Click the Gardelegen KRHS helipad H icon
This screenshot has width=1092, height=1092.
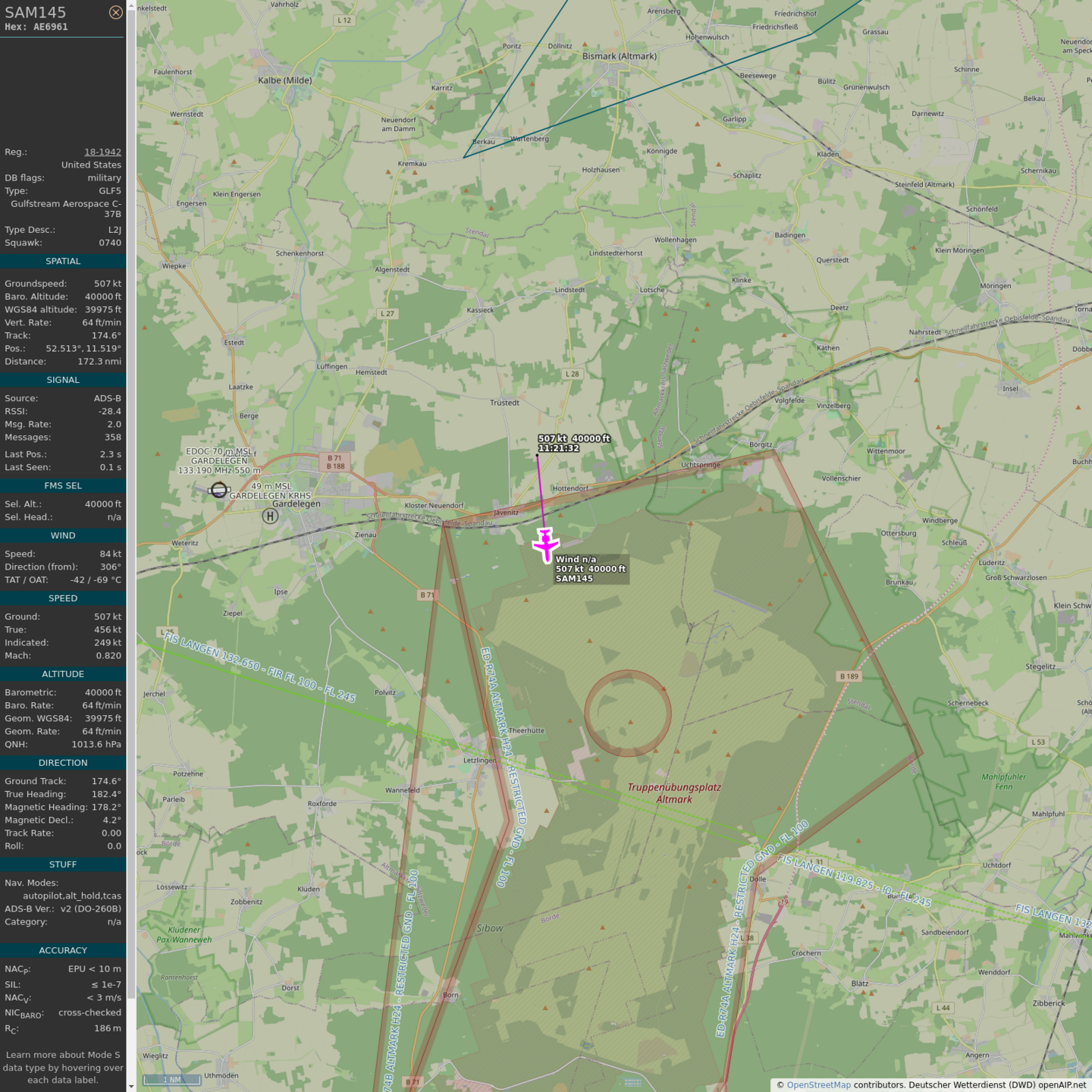click(x=270, y=516)
